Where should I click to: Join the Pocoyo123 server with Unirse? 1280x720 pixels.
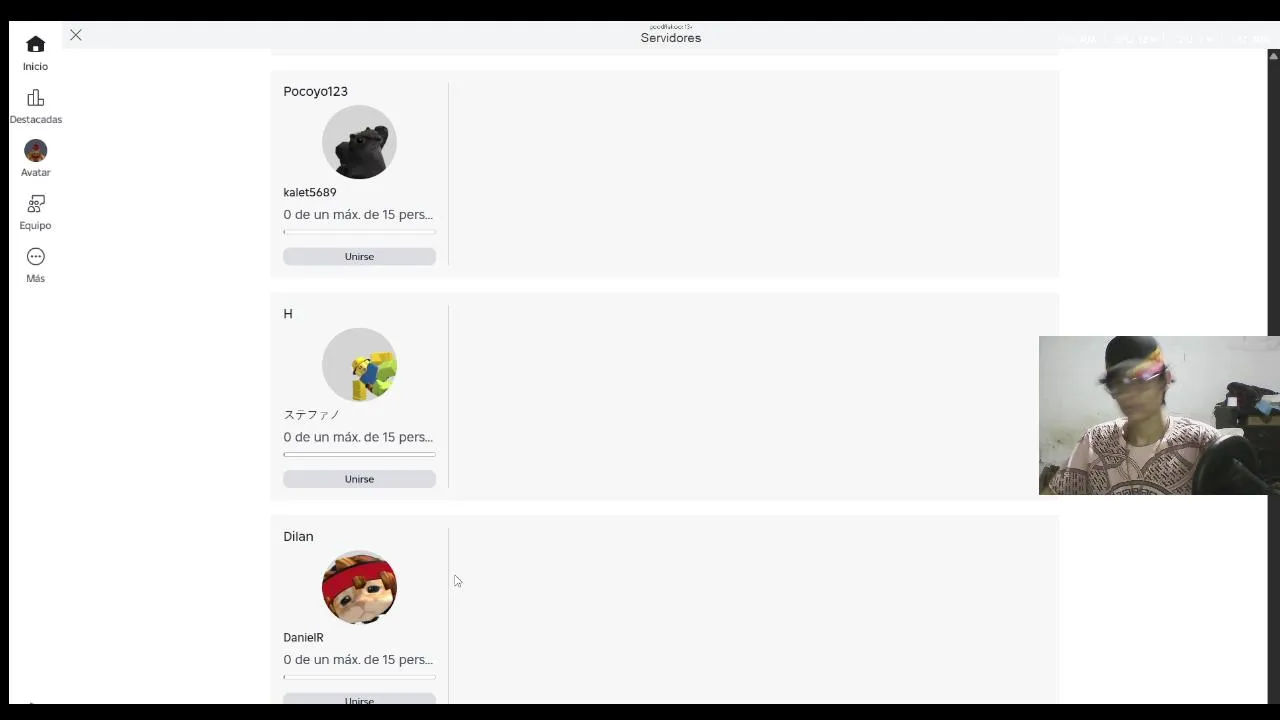[x=359, y=257]
